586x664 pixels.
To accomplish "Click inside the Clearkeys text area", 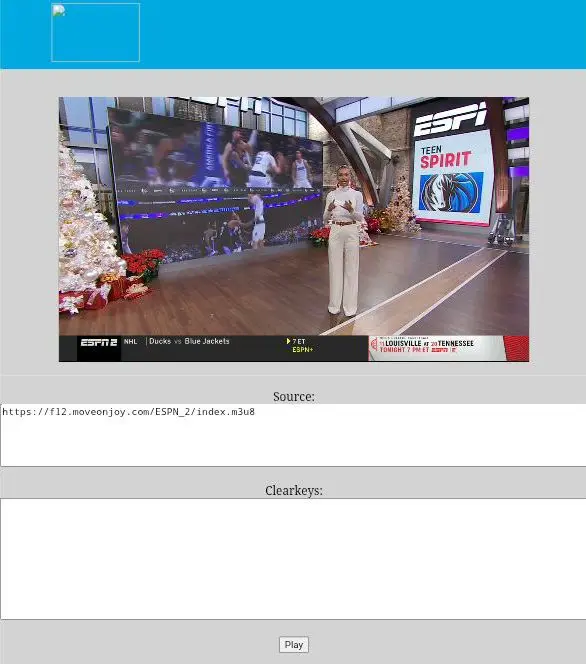I will click(x=293, y=559).
